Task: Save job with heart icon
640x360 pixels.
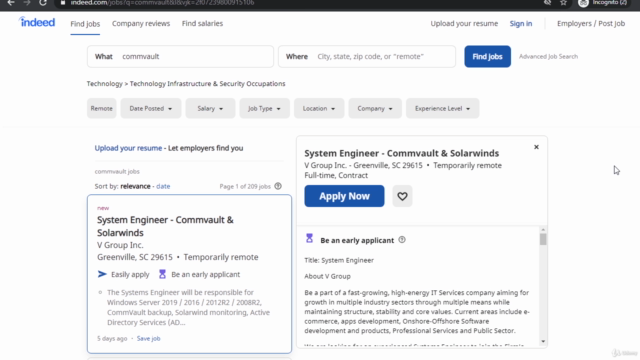Action: point(402,196)
